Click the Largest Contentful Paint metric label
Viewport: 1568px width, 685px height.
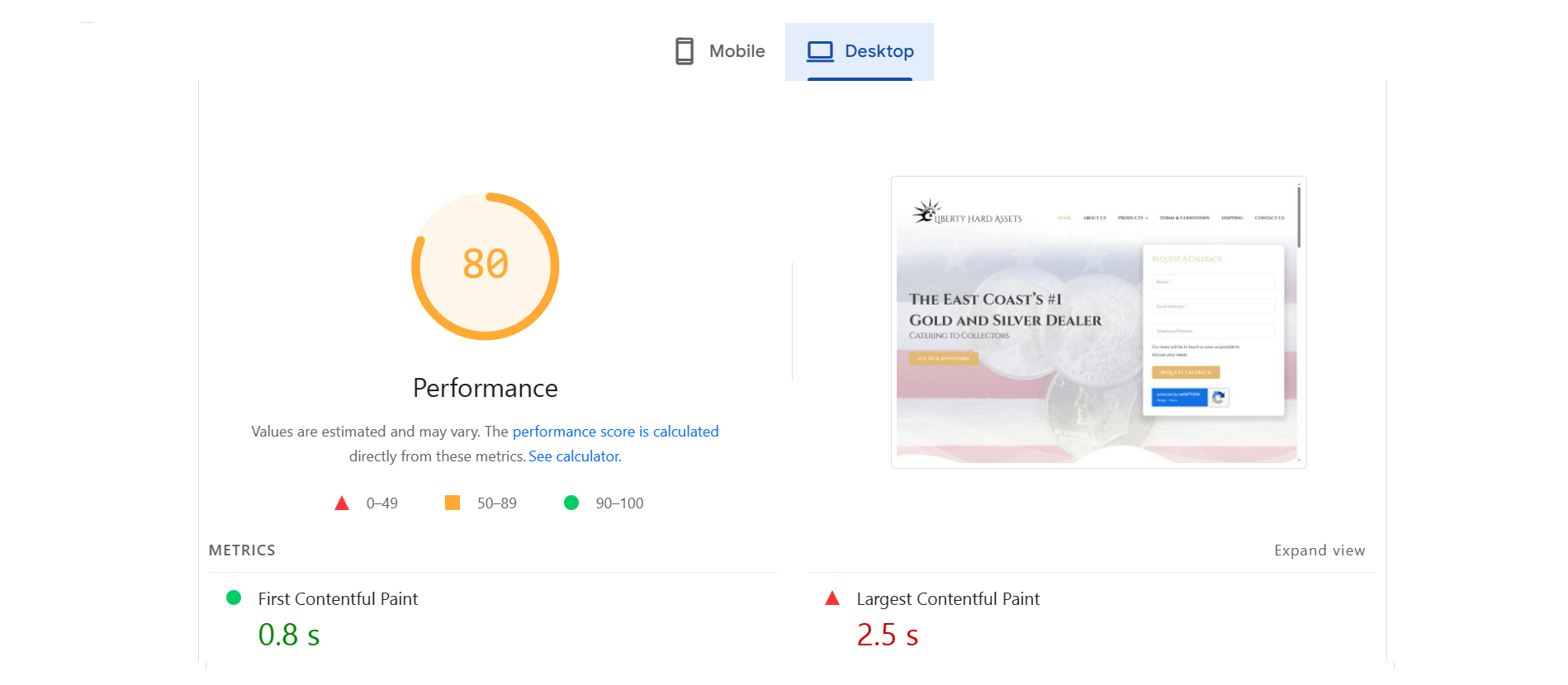(x=948, y=599)
